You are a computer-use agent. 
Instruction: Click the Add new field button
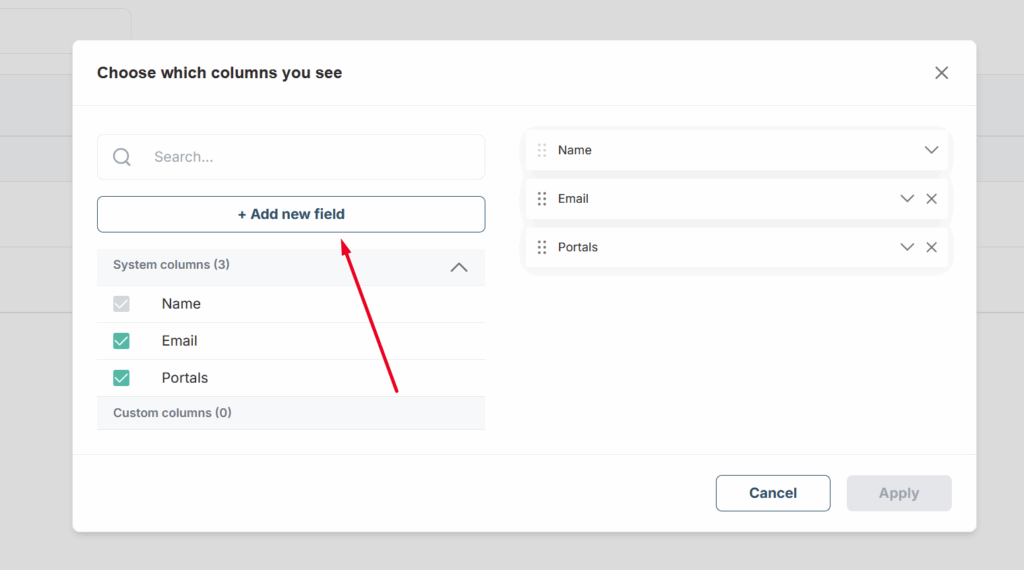[291, 214]
